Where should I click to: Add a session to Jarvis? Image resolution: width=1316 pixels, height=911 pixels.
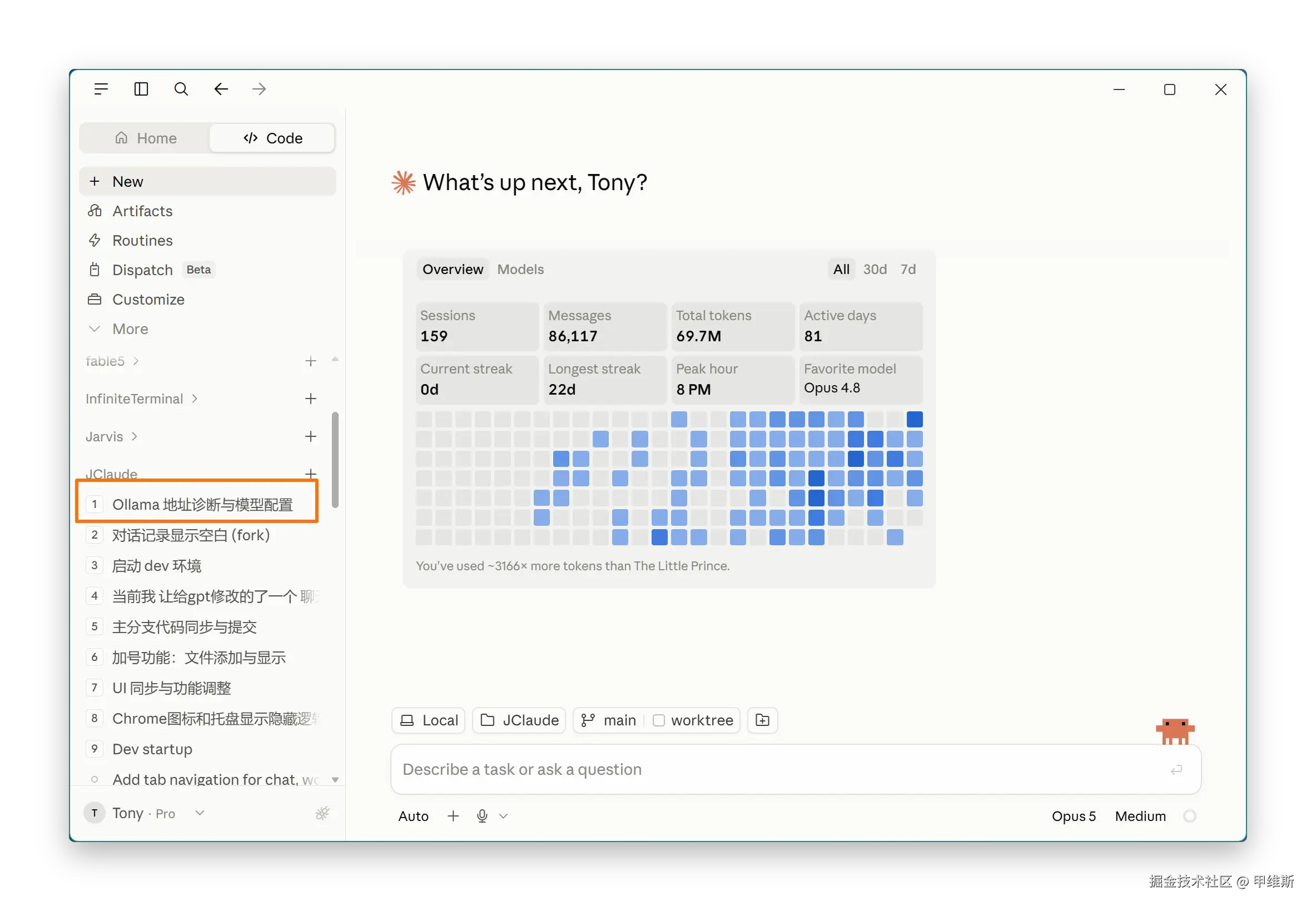pyautogui.click(x=311, y=437)
